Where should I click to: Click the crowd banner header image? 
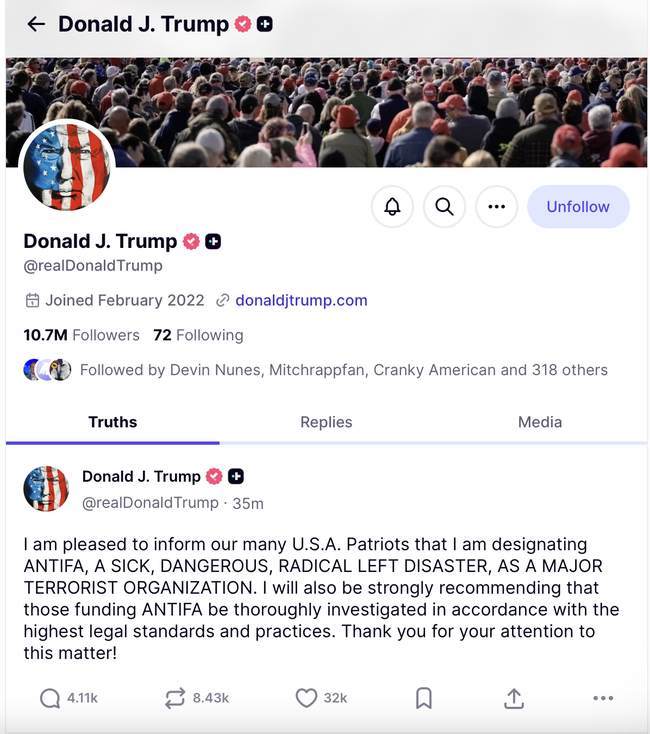(400, 110)
